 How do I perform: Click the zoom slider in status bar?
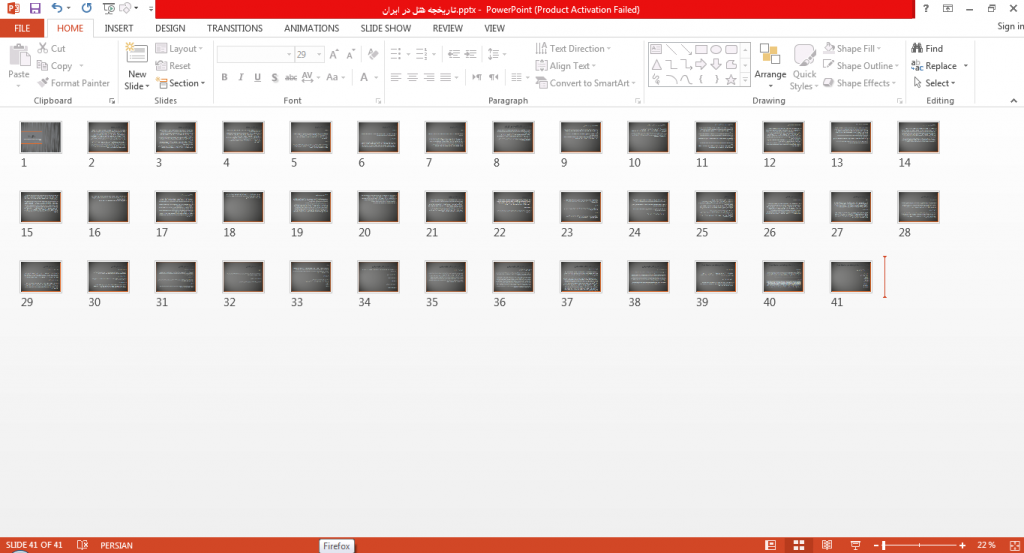[x=922, y=545]
